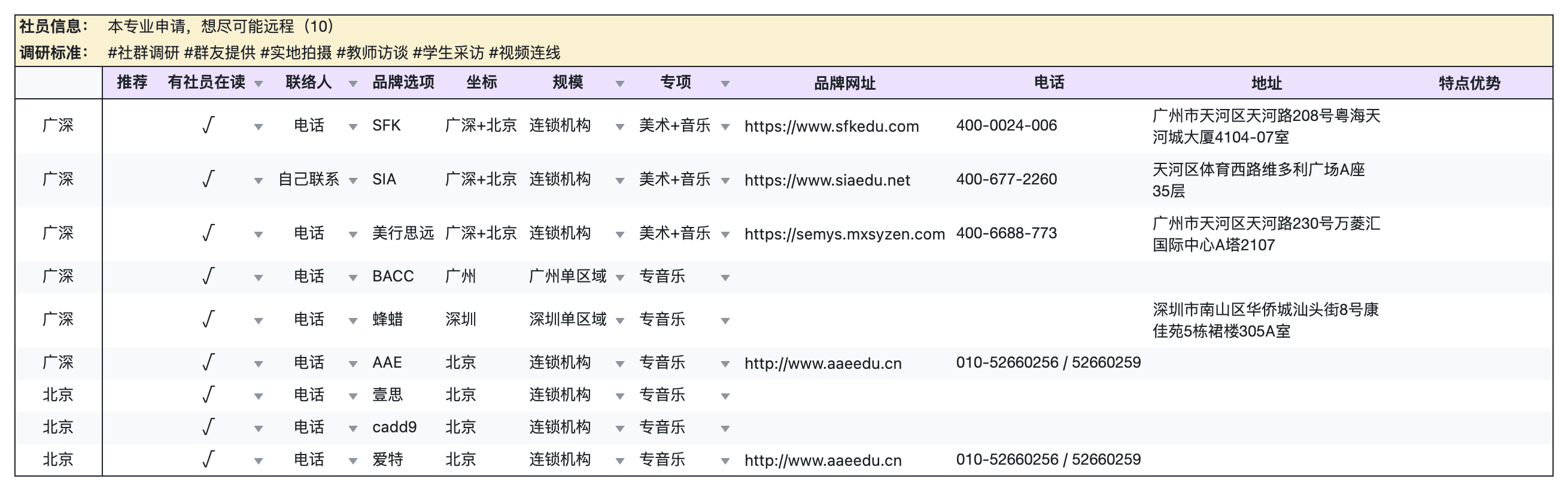This screenshot has height=491, width=1568.
Task: Open the 规模 dropdown in the 美行思远 row
Action: coord(620,234)
